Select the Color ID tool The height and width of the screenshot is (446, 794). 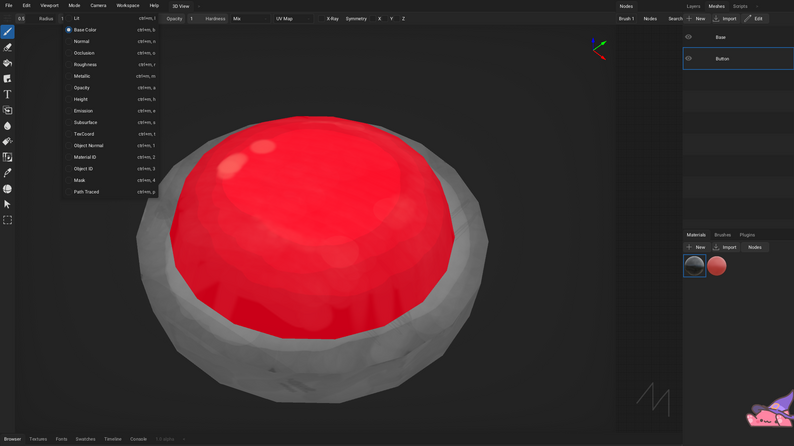point(8,157)
